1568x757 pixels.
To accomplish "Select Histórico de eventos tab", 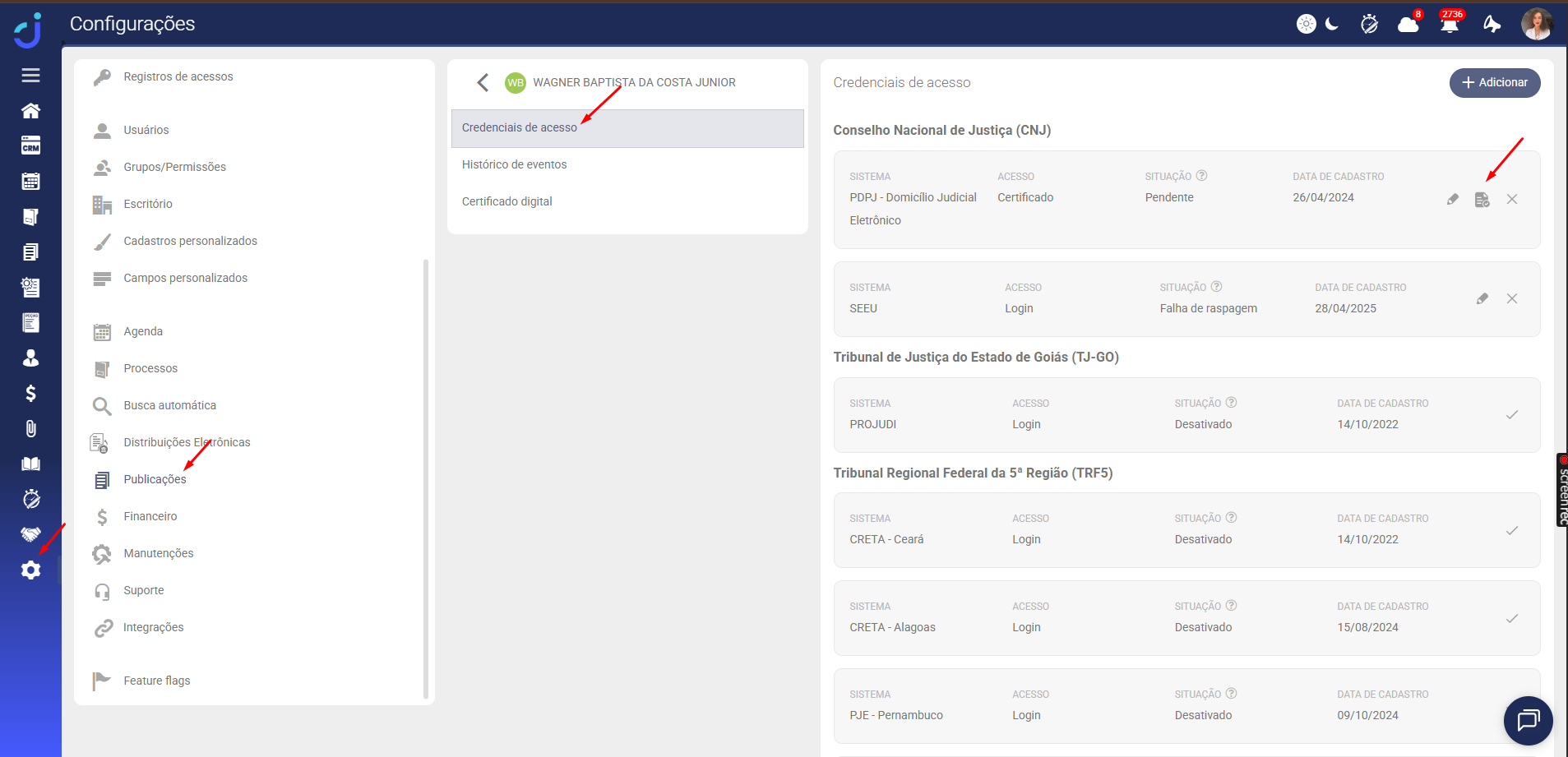I will [514, 164].
